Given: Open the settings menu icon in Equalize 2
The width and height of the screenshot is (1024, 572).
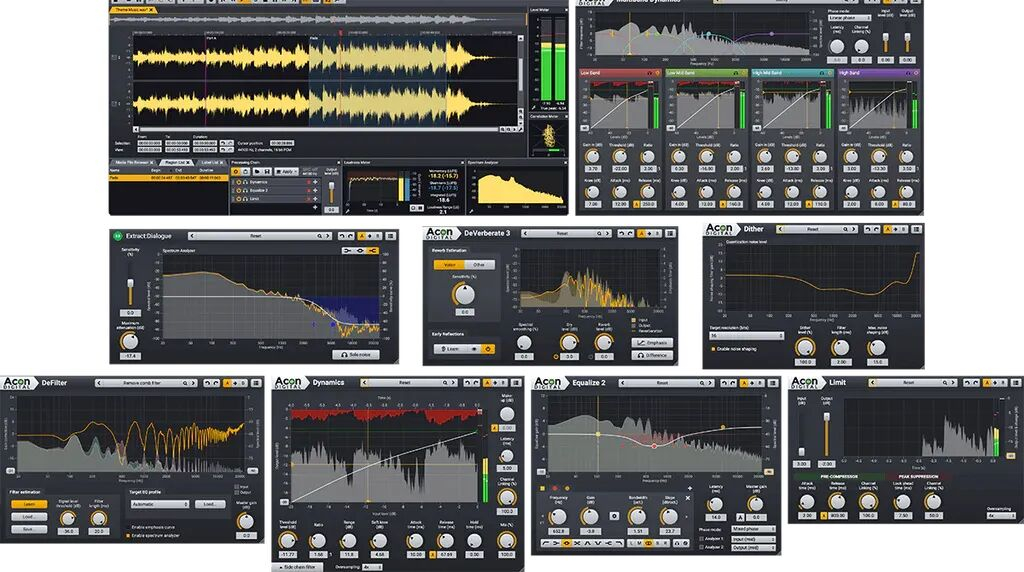Looking at the screenshot, I should tap(775, 382).
